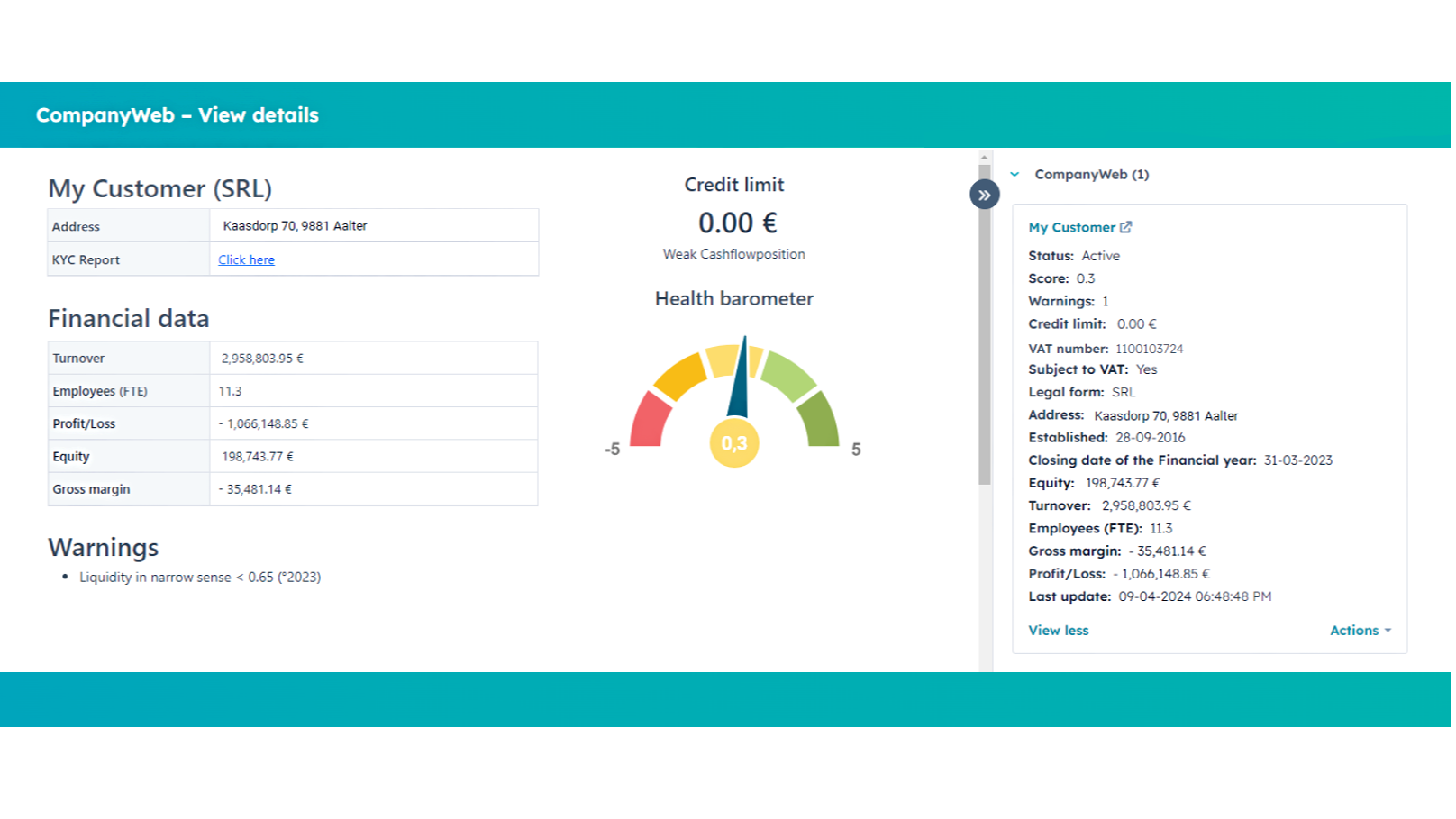
Task: Collapse the sidebar using the double-chevron icon
Action: (985, 194)
